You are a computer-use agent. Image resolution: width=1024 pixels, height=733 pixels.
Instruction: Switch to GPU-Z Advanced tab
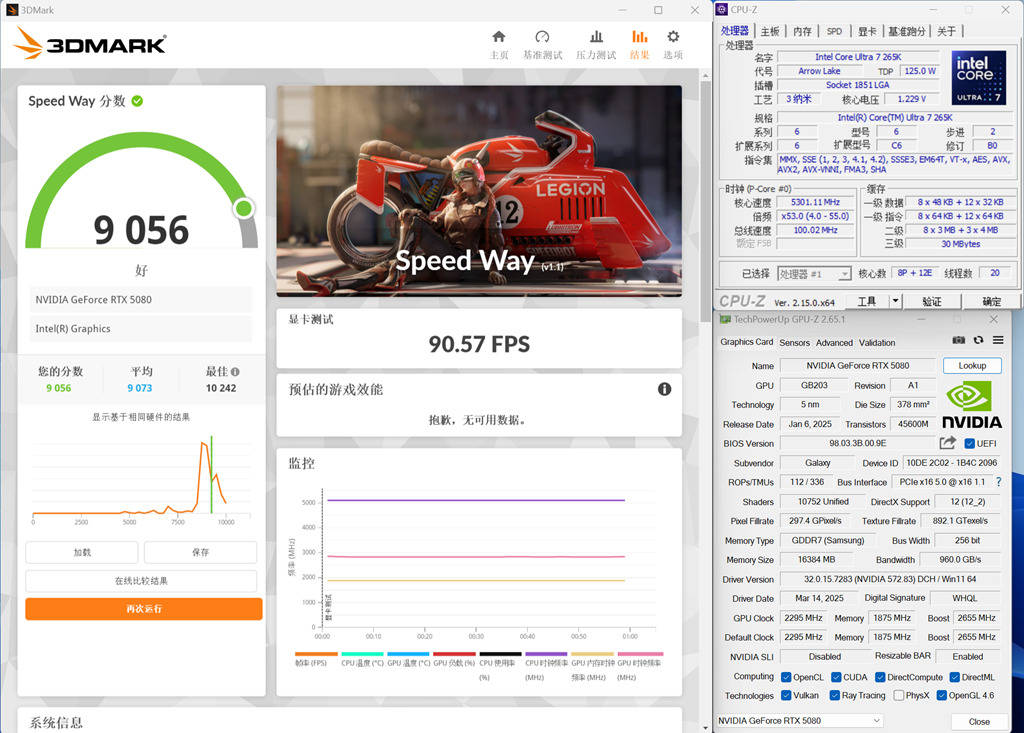(x=834, y=343)
